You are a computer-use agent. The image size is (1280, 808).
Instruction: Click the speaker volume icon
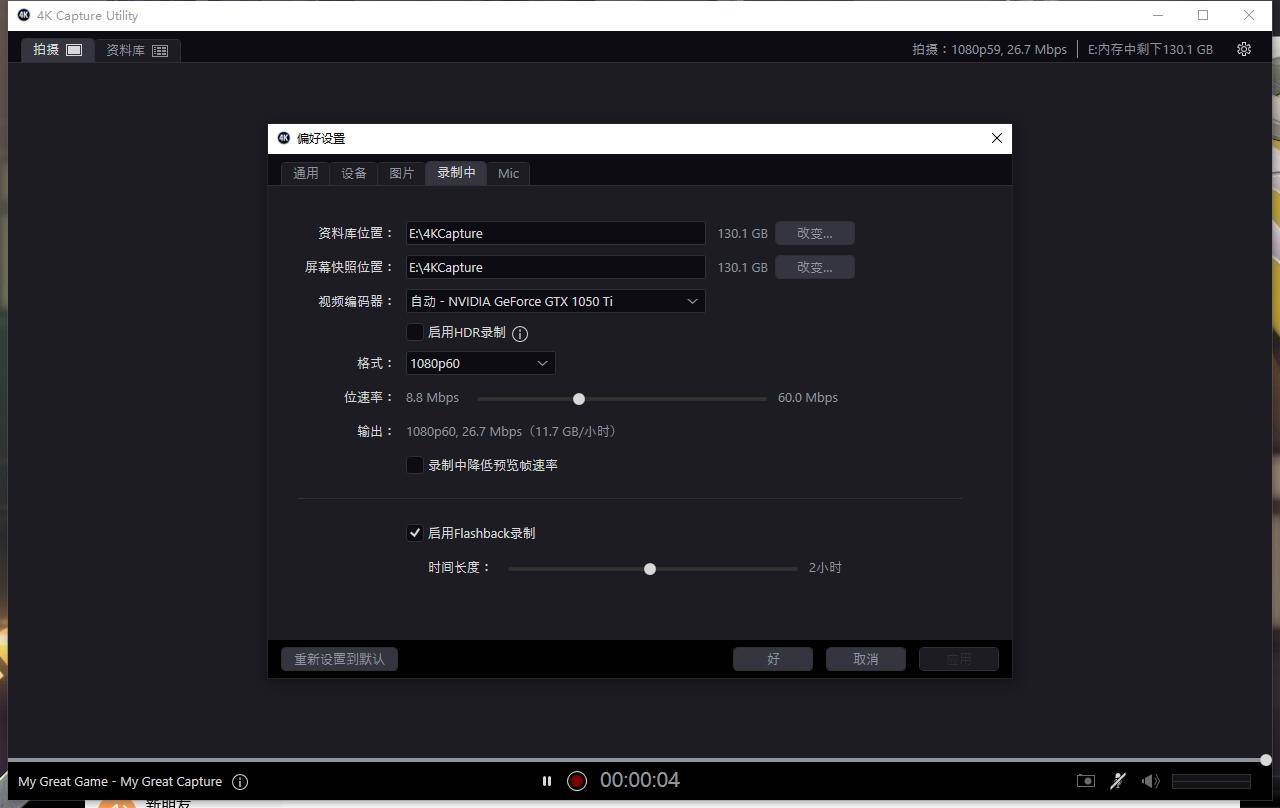click(x=1150, y=781)
